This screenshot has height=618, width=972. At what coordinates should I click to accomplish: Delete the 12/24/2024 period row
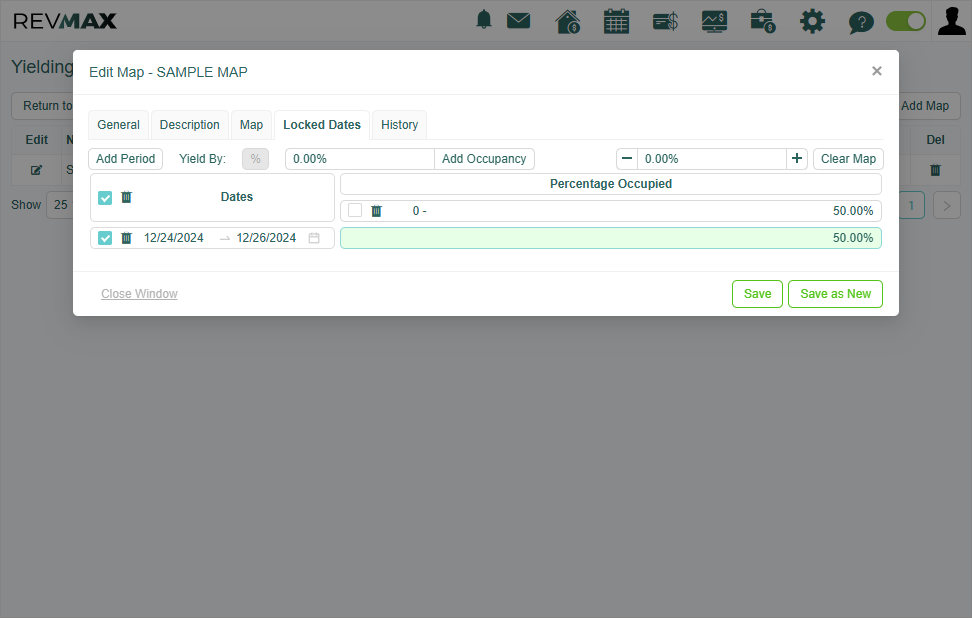[x=126, y=238]
